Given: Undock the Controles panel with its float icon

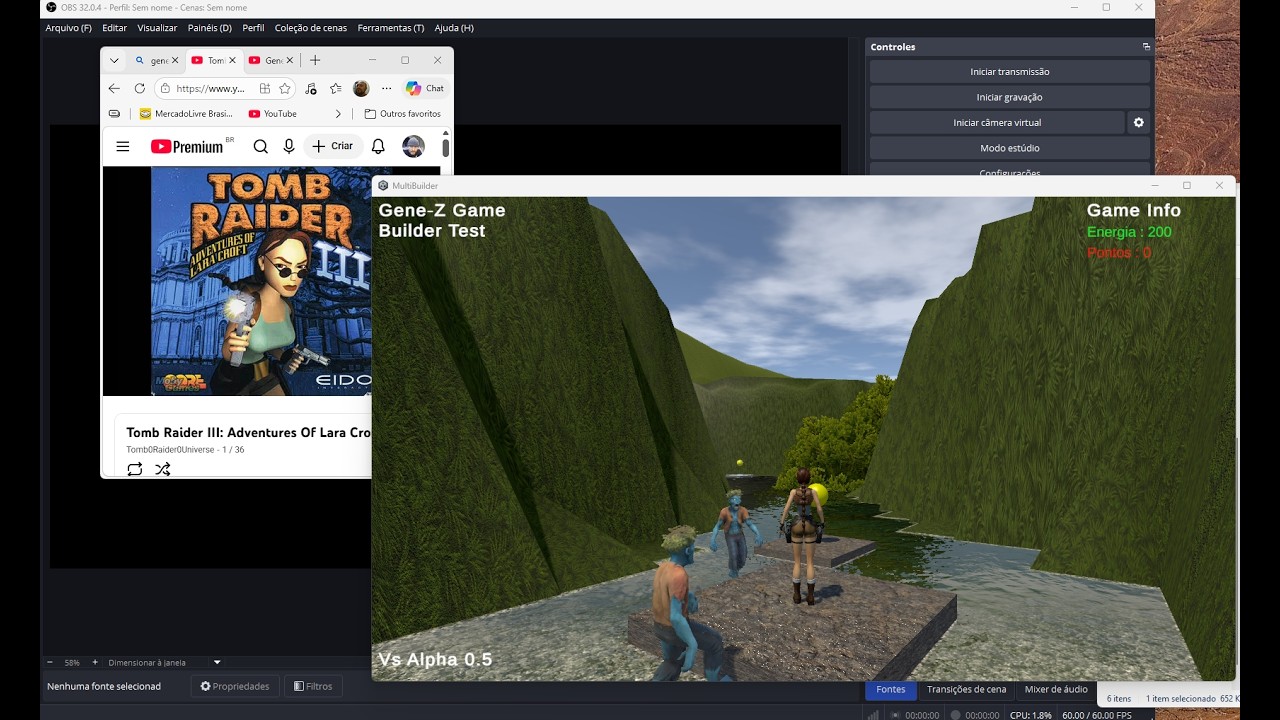Looking at the screenshot, I should point(1146,46).
